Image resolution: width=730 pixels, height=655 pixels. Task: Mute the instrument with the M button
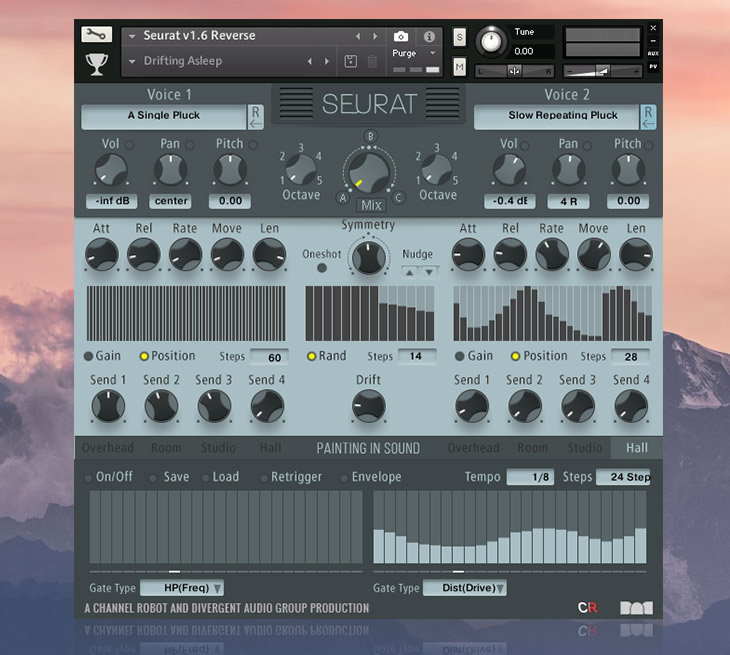click(460, 68)
